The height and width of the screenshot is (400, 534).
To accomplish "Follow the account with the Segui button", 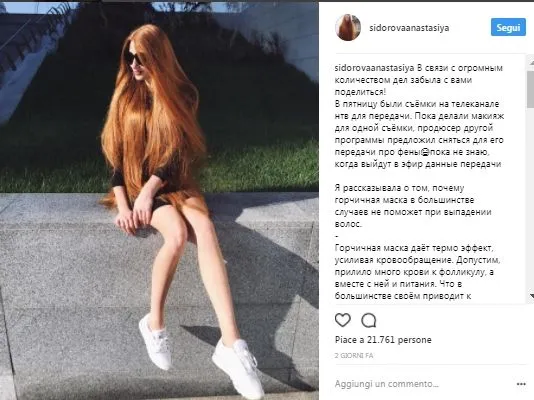I will 508,27.
